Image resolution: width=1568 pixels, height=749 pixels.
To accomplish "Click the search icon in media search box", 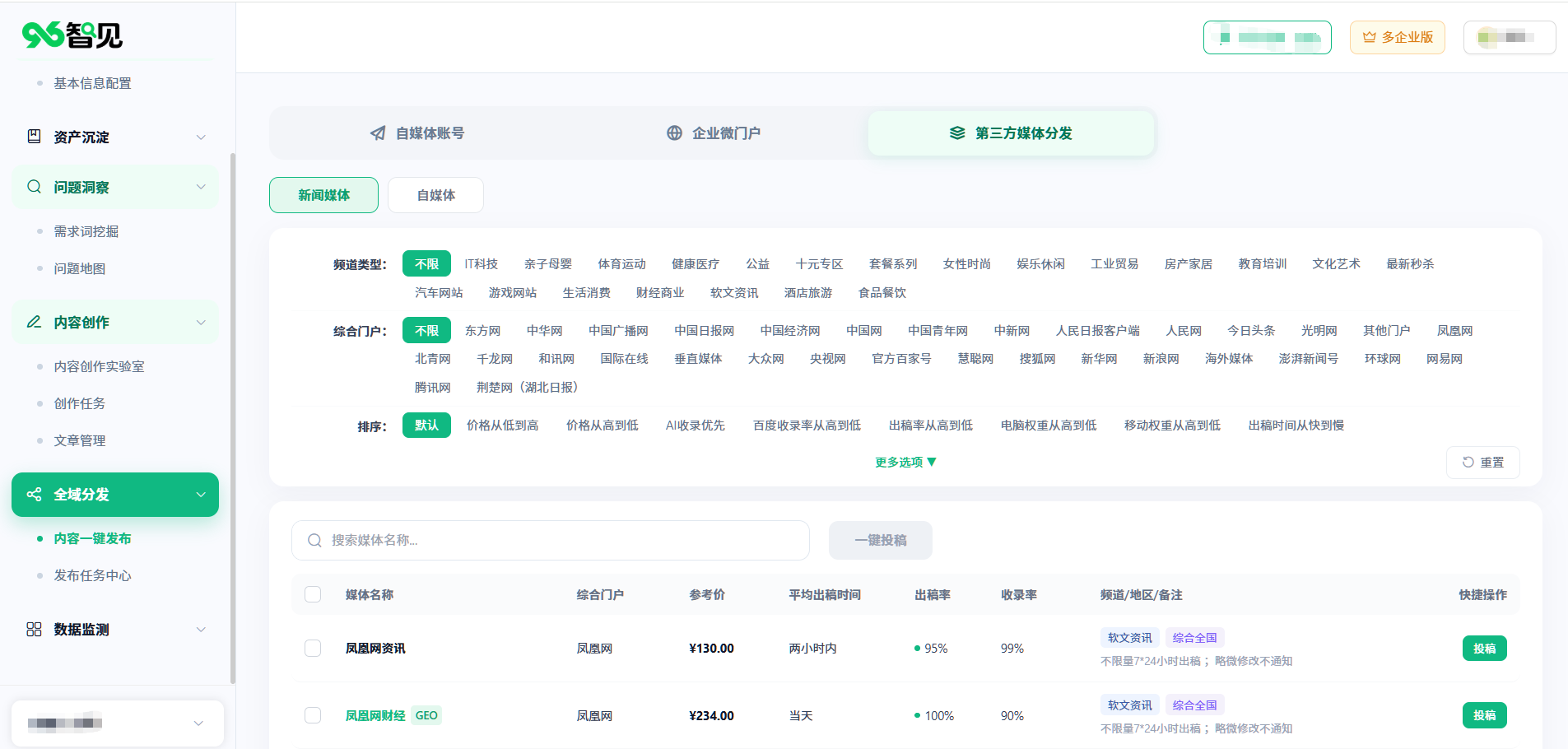I will [314, 541].
